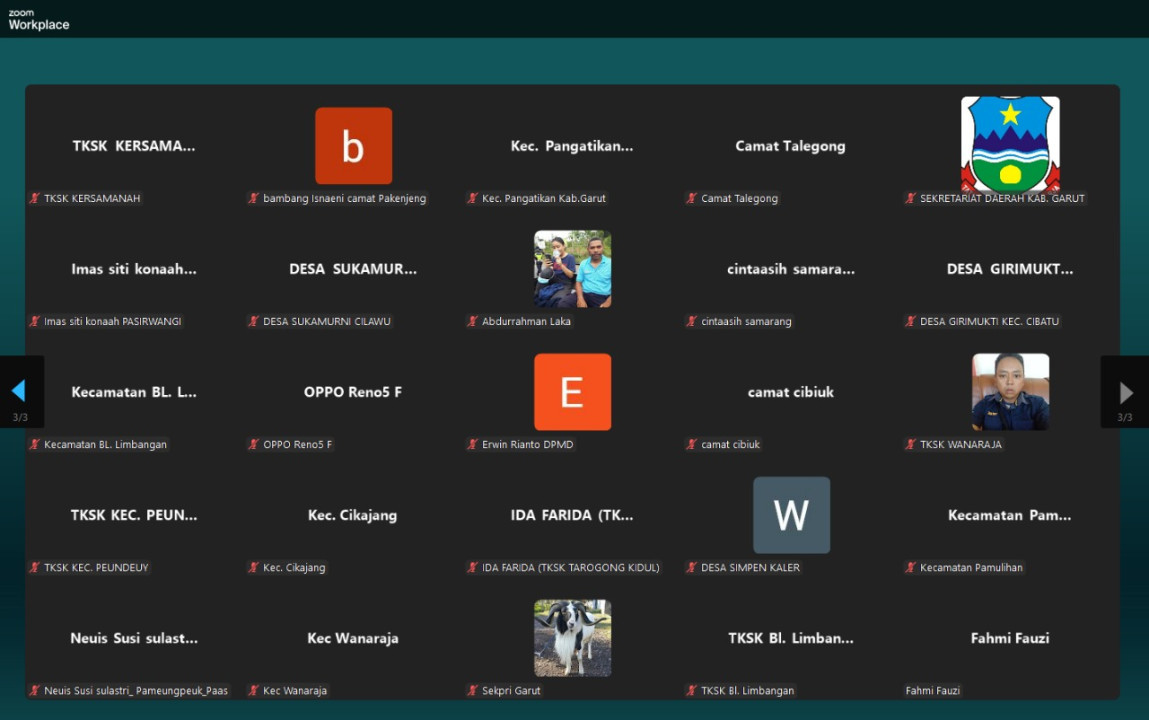Select the goat photo for Sekpri Garut
Viewport: 1149px width, 720px height.
click(x=572, y=638)
